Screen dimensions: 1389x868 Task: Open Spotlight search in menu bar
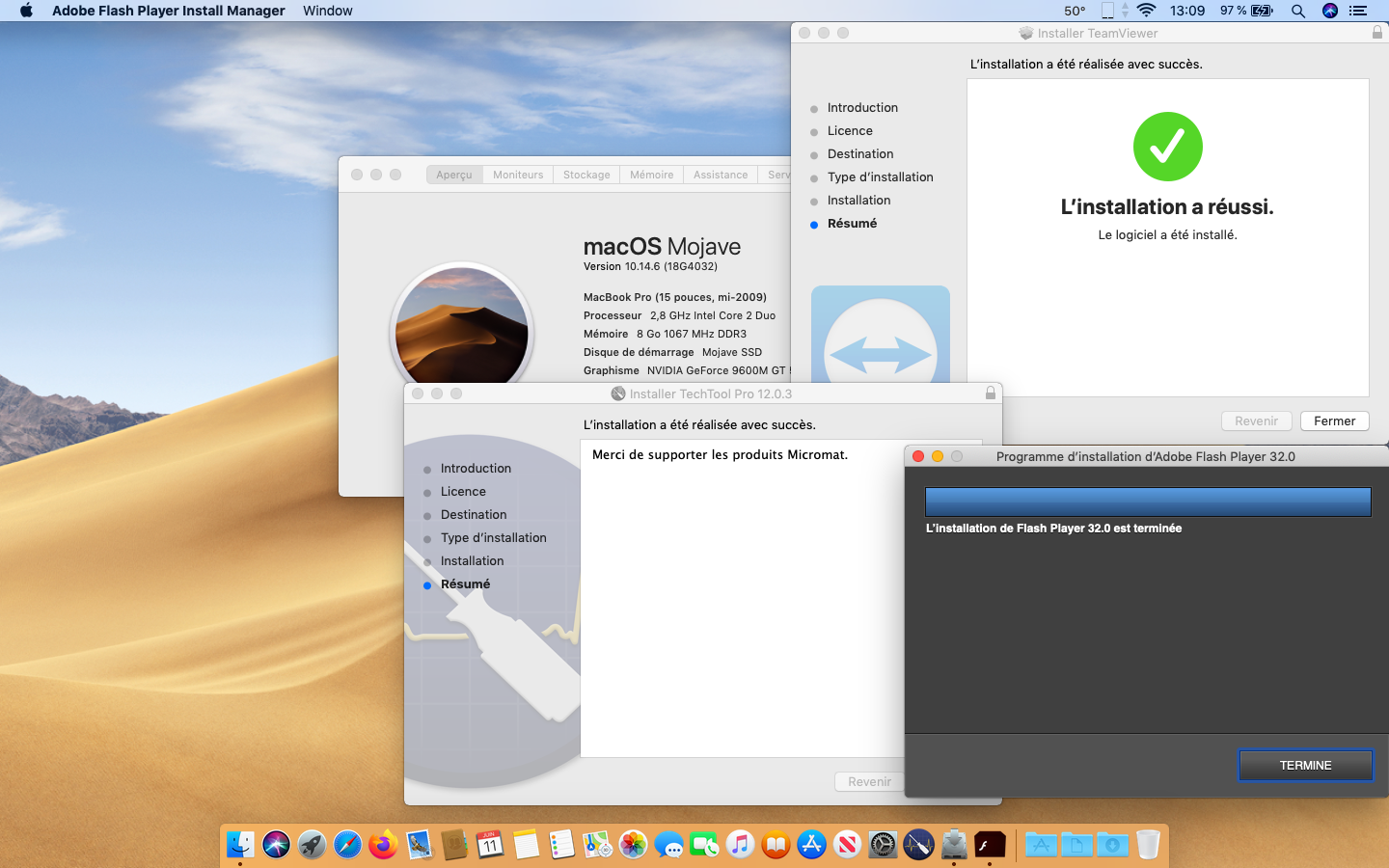point(1298,11)
